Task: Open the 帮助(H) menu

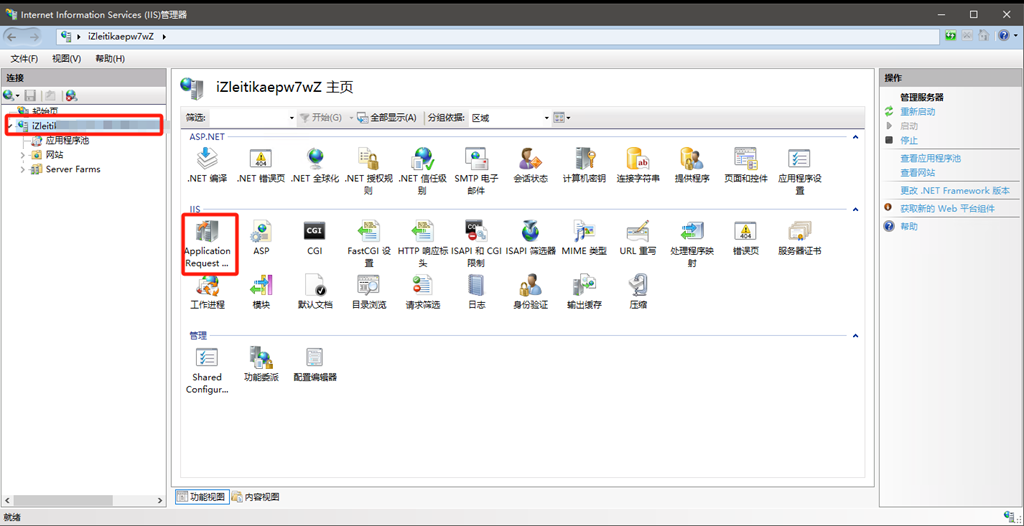Action: pos(110,59)
